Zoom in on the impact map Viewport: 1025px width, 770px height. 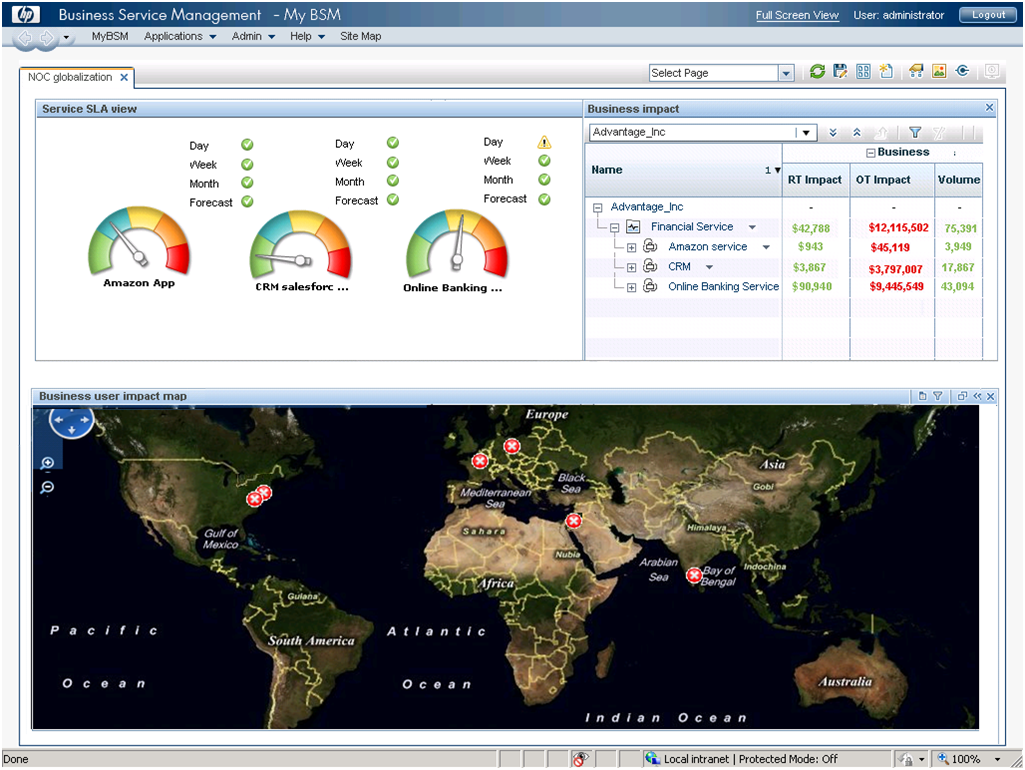(47, 463)
